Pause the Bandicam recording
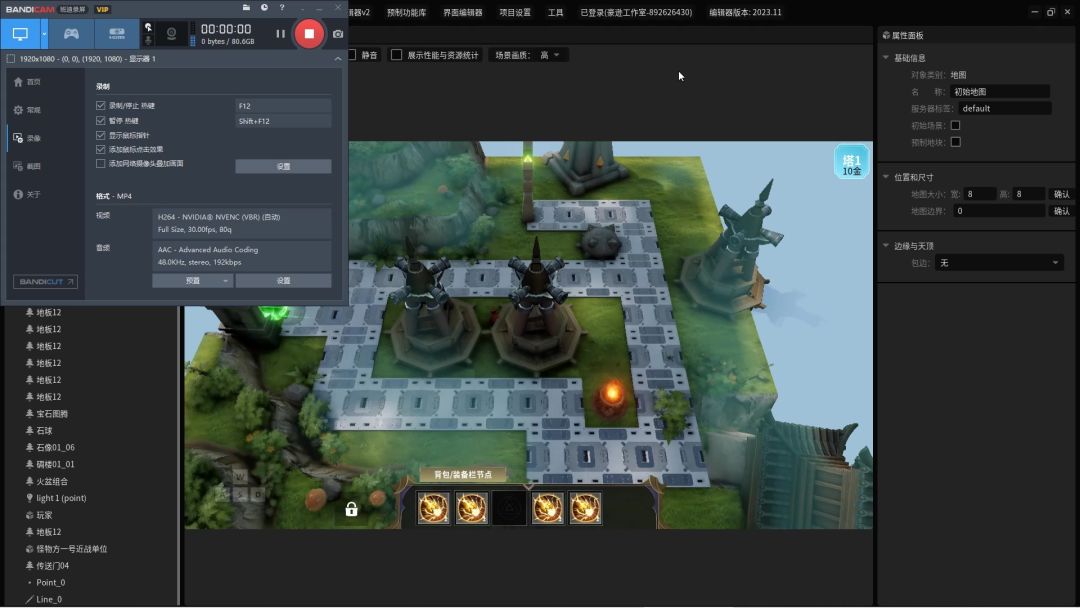 (x=280, y=34)
